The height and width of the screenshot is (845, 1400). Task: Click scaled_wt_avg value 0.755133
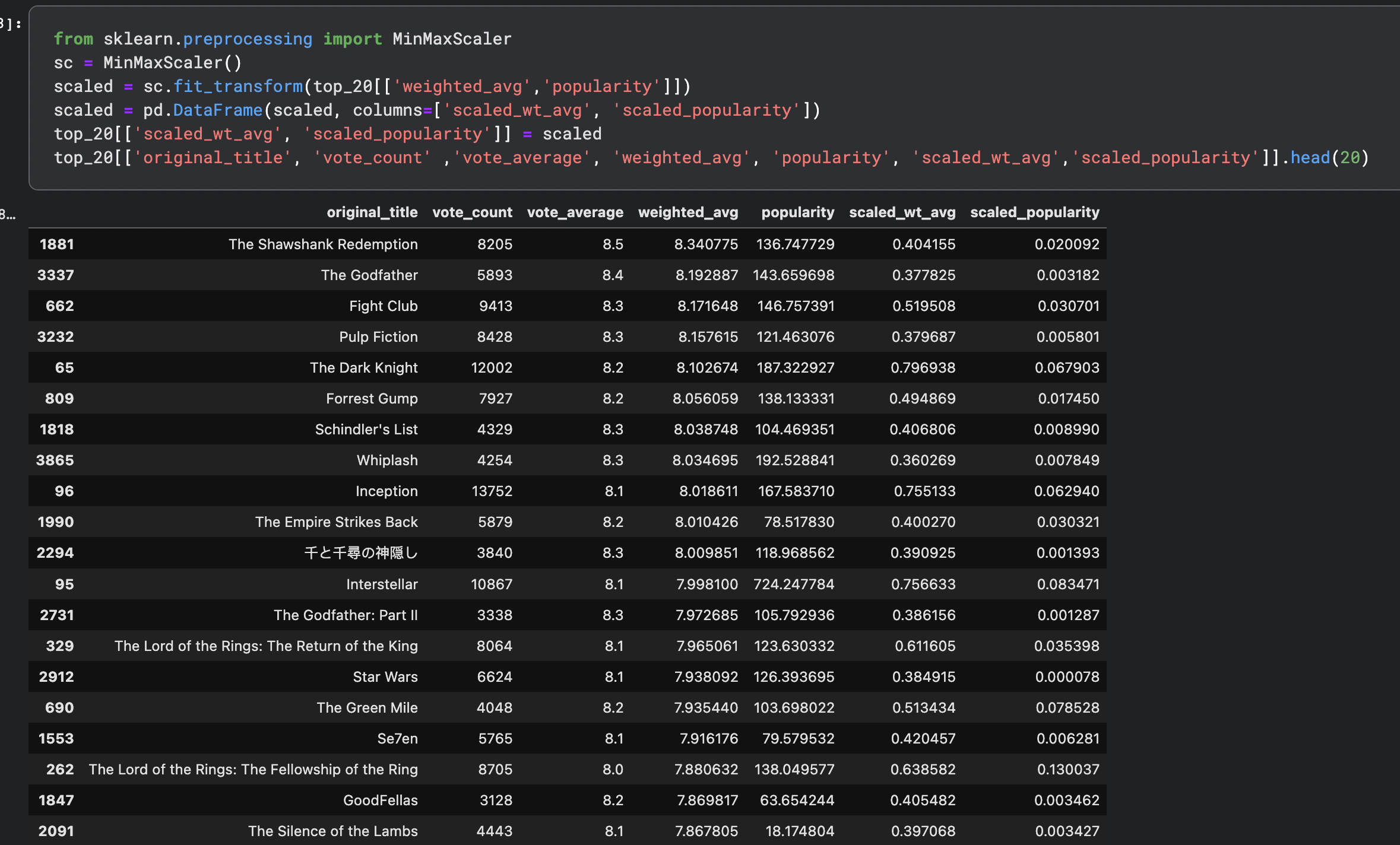click(x=924, y=491)
